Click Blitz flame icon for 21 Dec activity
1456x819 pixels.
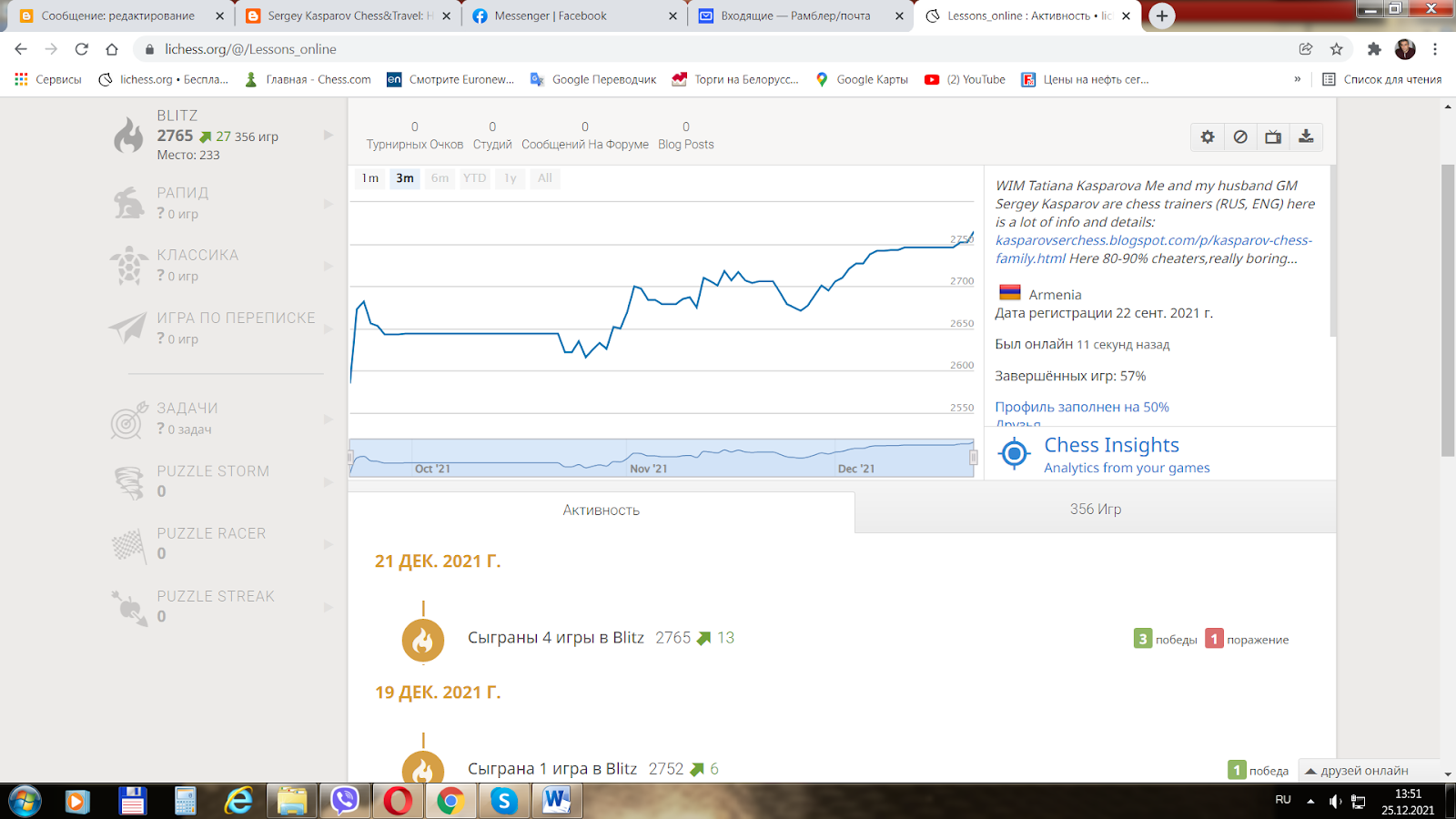[x=423, y=640]
